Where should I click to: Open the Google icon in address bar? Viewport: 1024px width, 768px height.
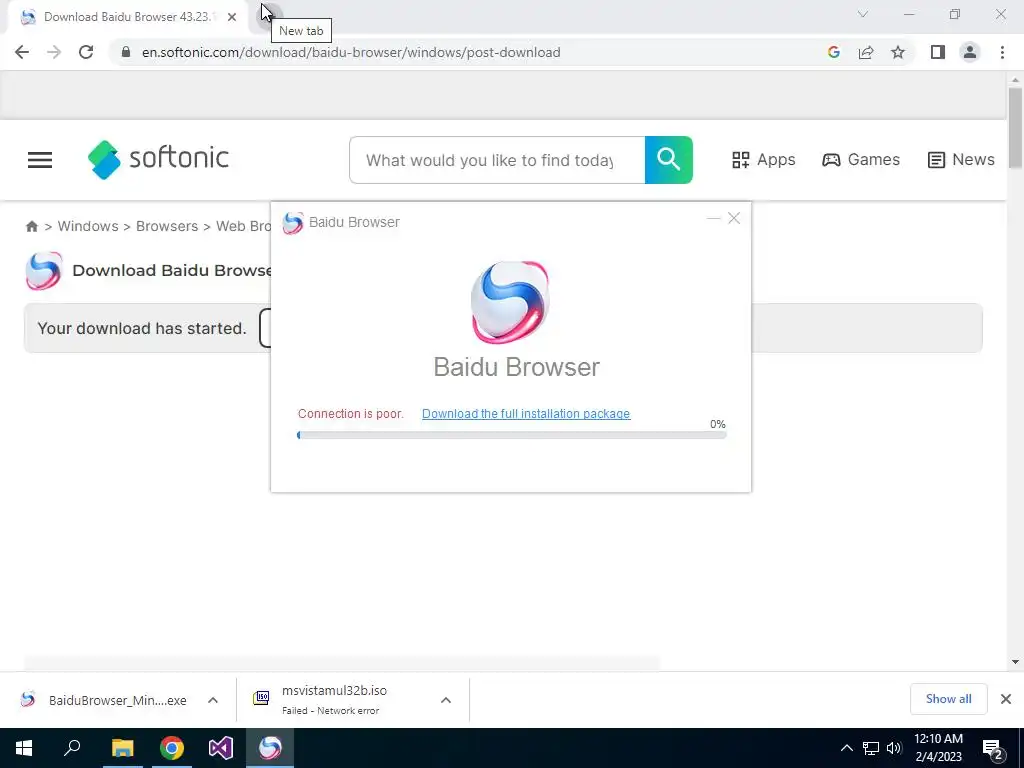coord(833,52)
